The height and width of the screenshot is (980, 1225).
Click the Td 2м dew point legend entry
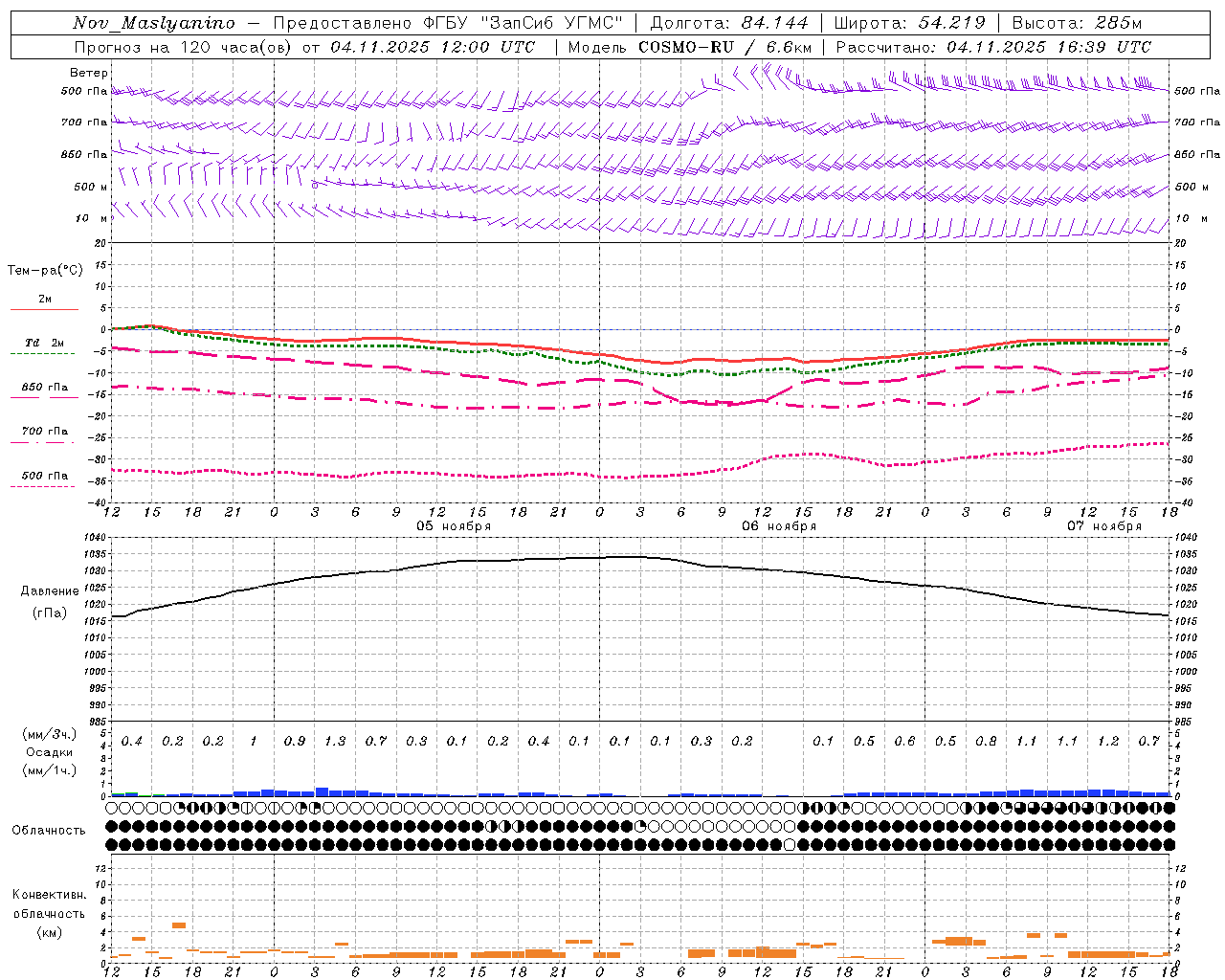pos(44,343)
